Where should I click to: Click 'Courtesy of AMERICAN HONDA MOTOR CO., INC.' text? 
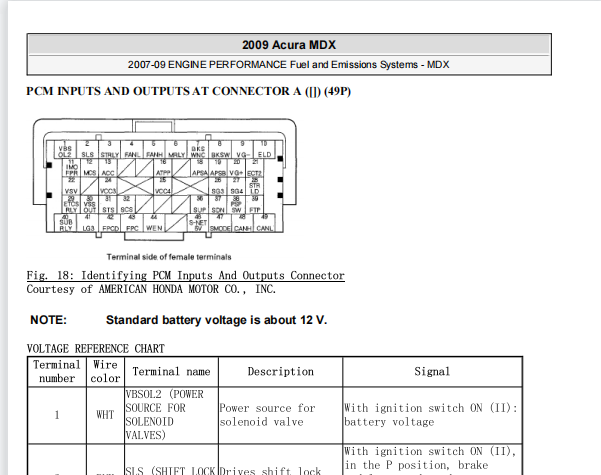[x=151, y=289]
